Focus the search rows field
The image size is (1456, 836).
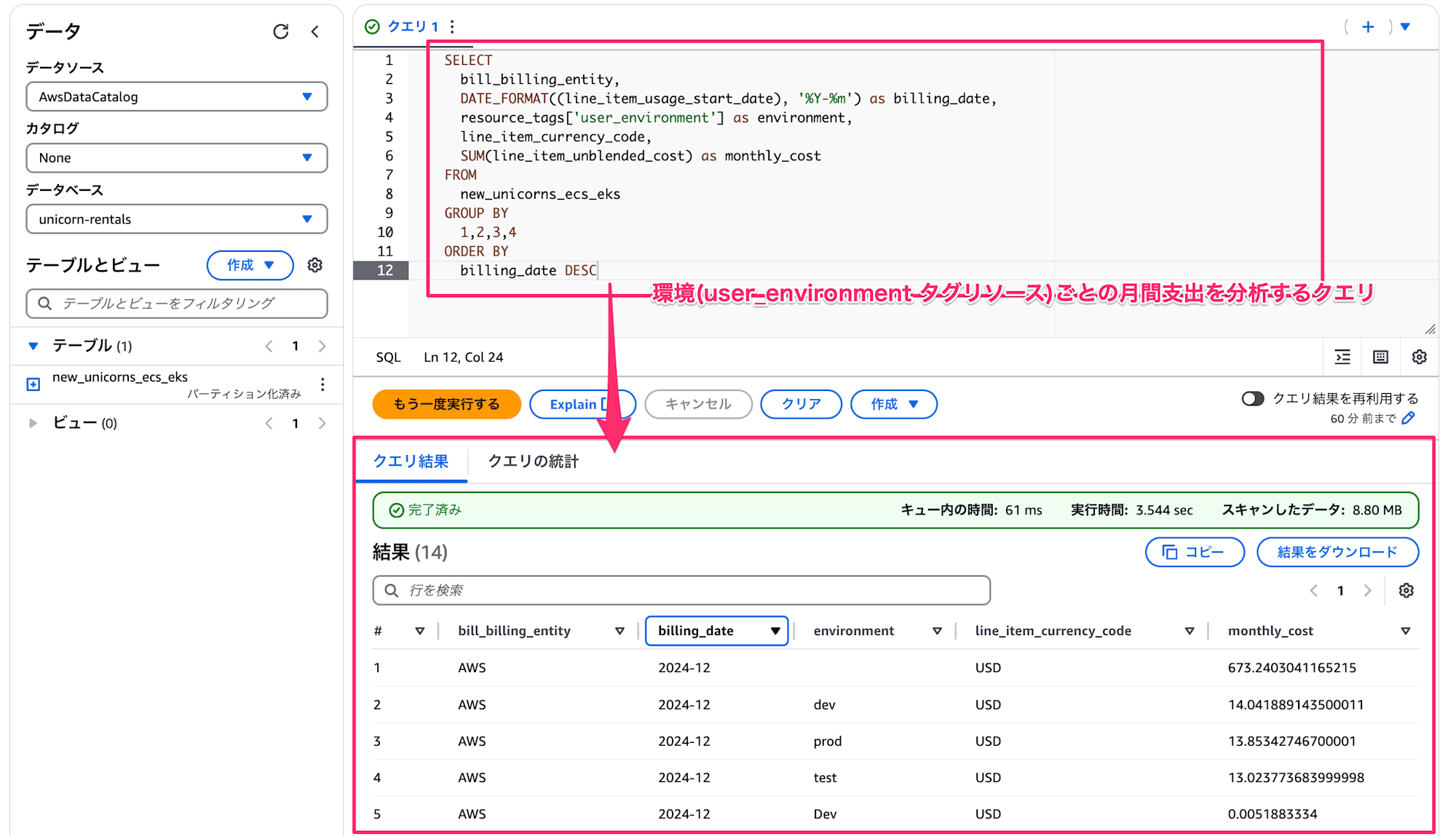pyautogui.click(x=681, y=591)
